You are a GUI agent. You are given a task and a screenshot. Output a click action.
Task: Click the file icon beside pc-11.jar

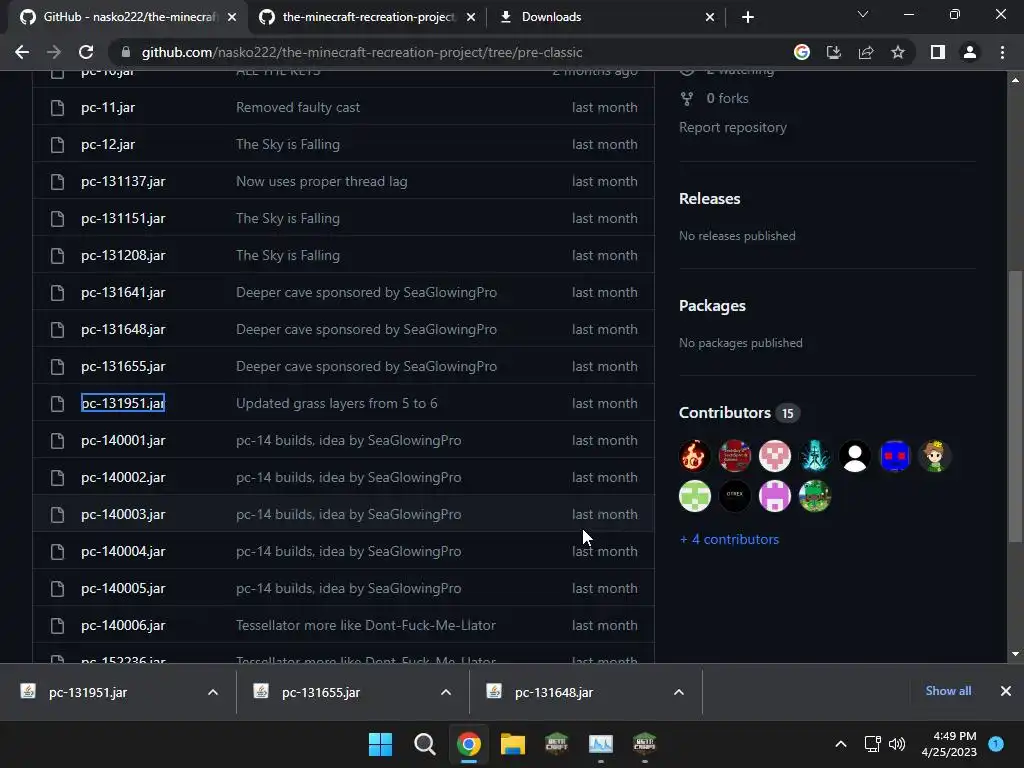click(x=57, y=108)
